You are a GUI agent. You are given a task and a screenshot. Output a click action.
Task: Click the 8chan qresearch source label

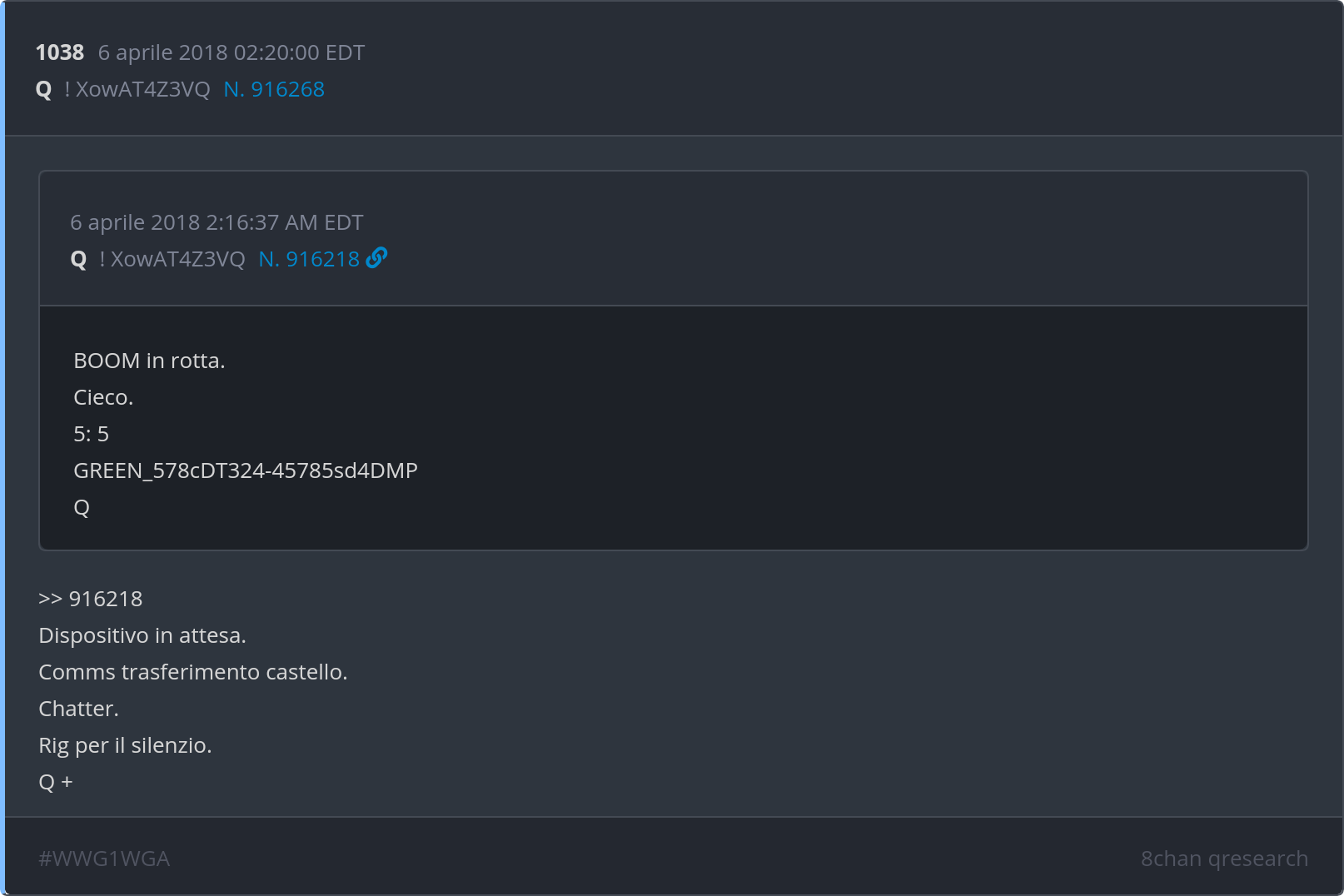(1223, 859)
